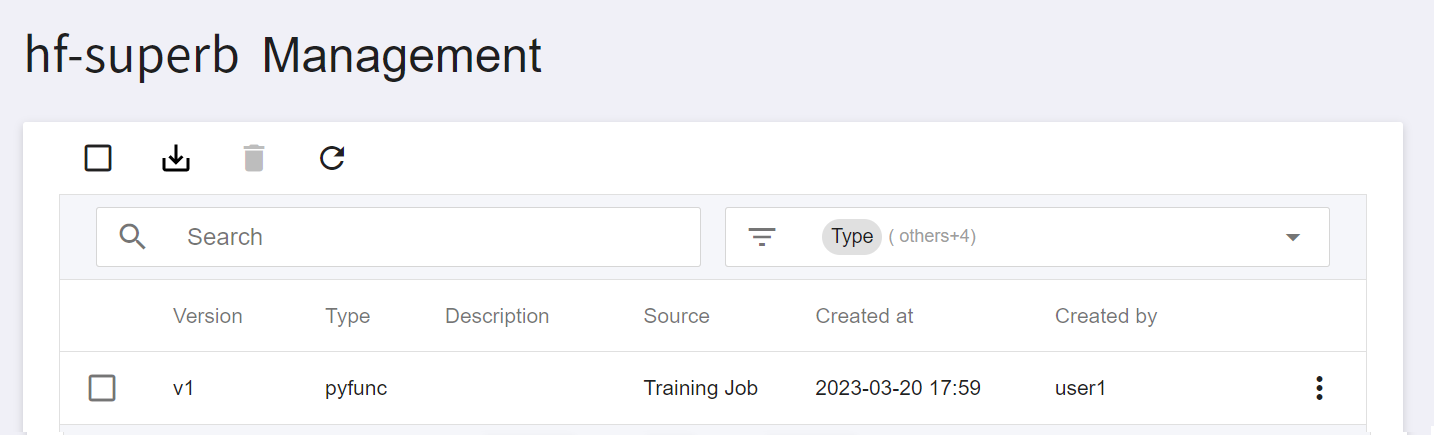Click the Created at column header

click(x=864, y=316)
